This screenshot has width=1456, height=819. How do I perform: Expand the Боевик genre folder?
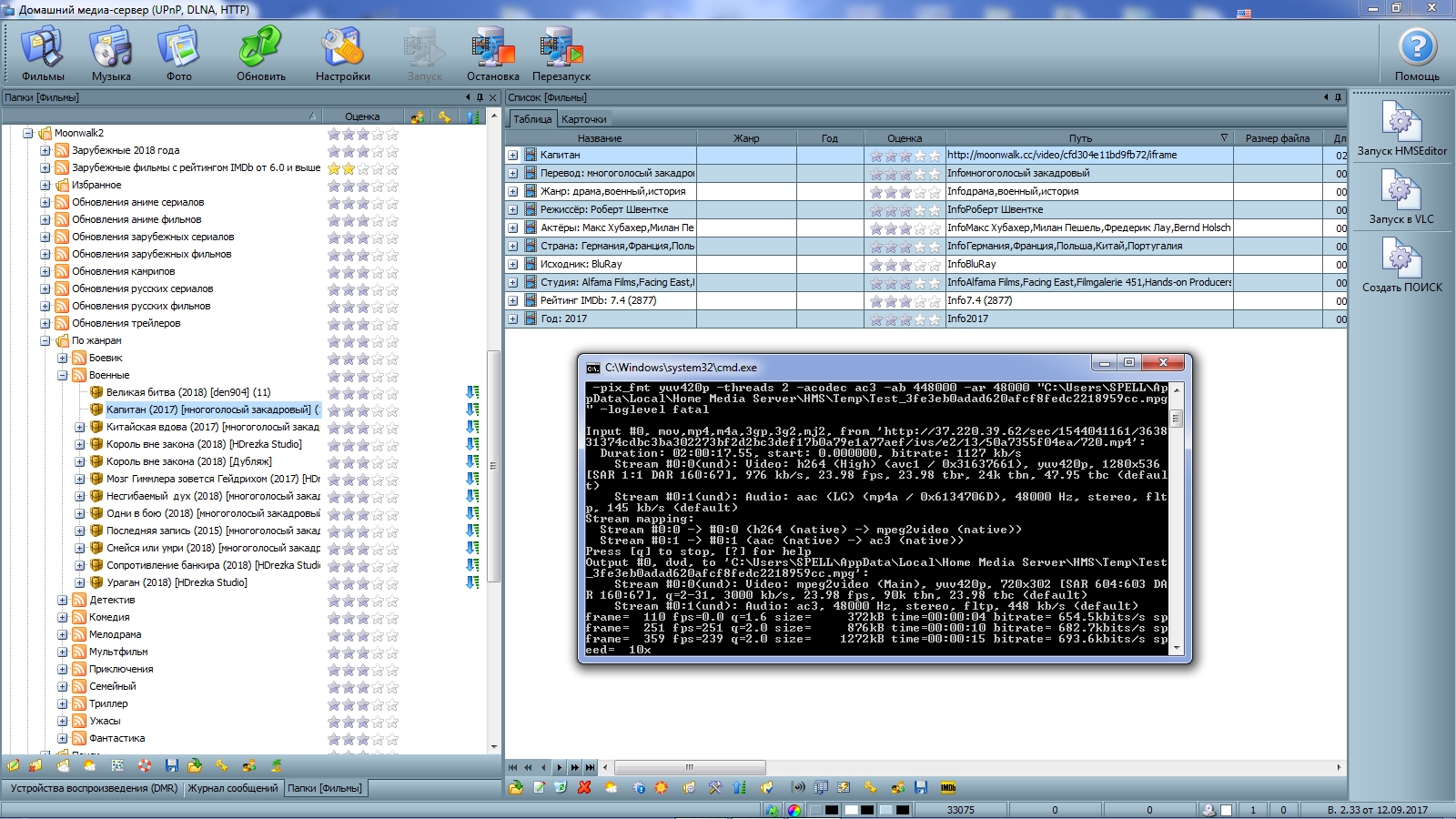pyautogui.click(x=63, y=359)
